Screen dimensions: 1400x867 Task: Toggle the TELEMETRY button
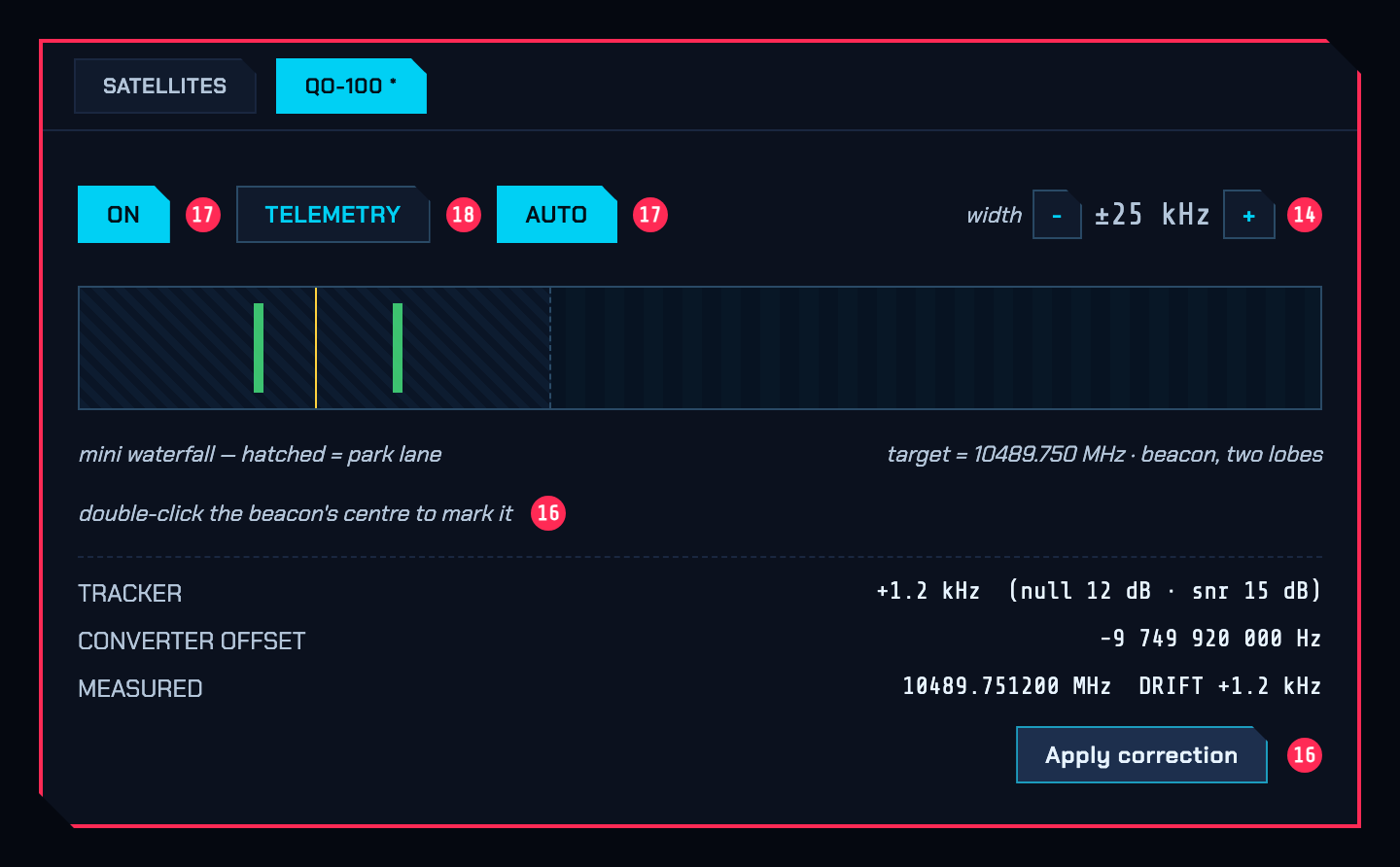click(x=332, y=214)
